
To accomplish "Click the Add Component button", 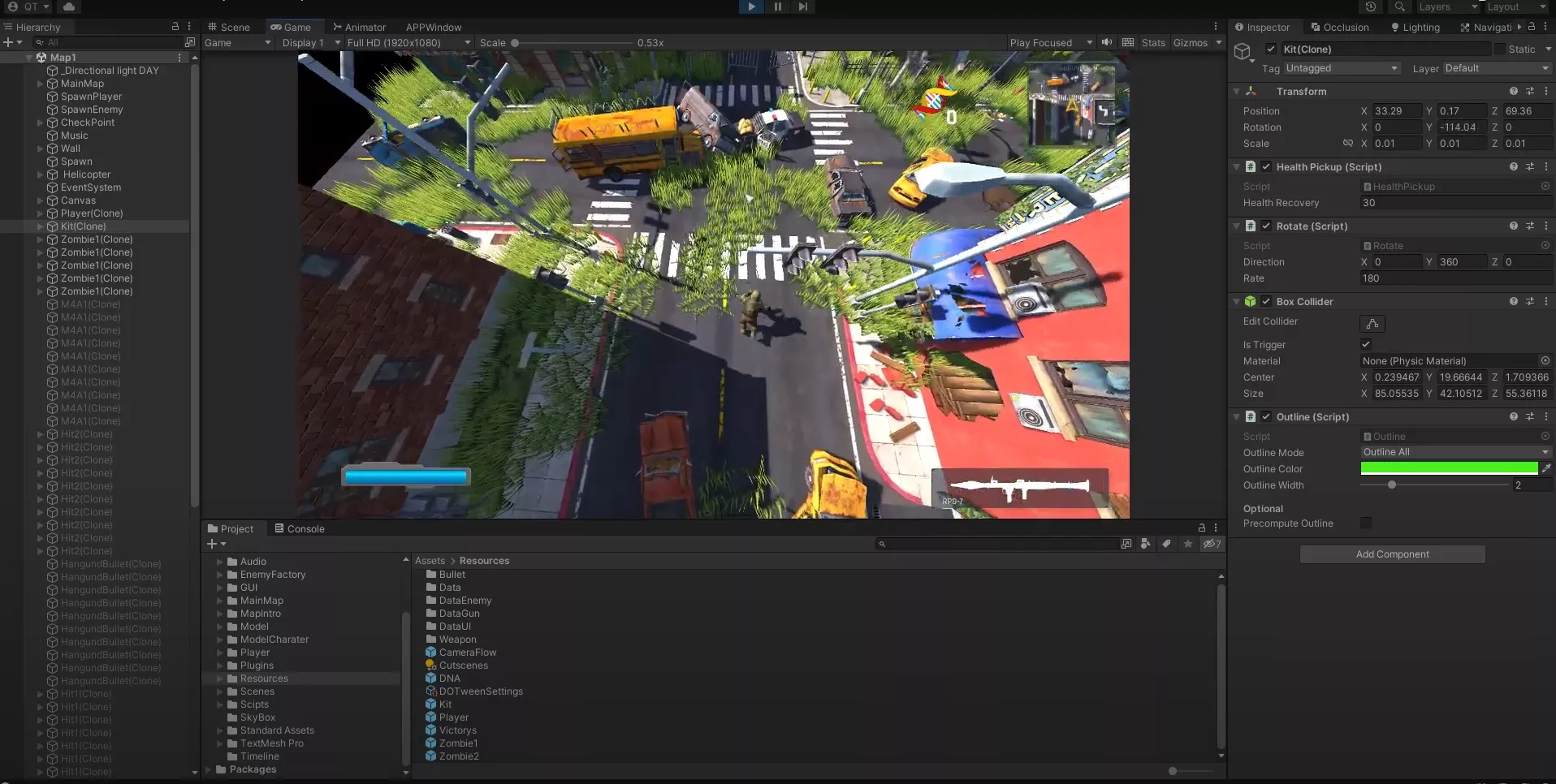I will tap(1393, 554).
